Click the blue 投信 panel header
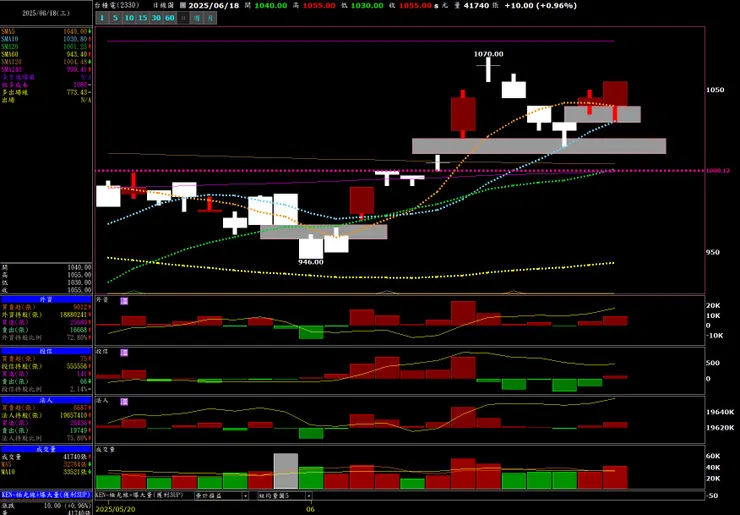 coord(46,351)
